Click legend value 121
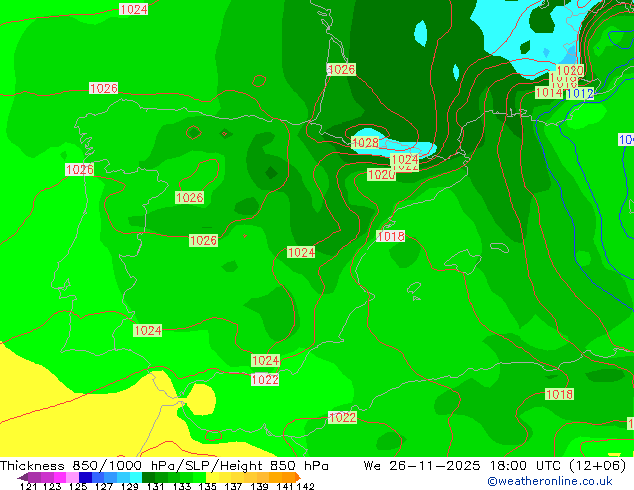This screenshot has height=490, width=634. (28, 486)
